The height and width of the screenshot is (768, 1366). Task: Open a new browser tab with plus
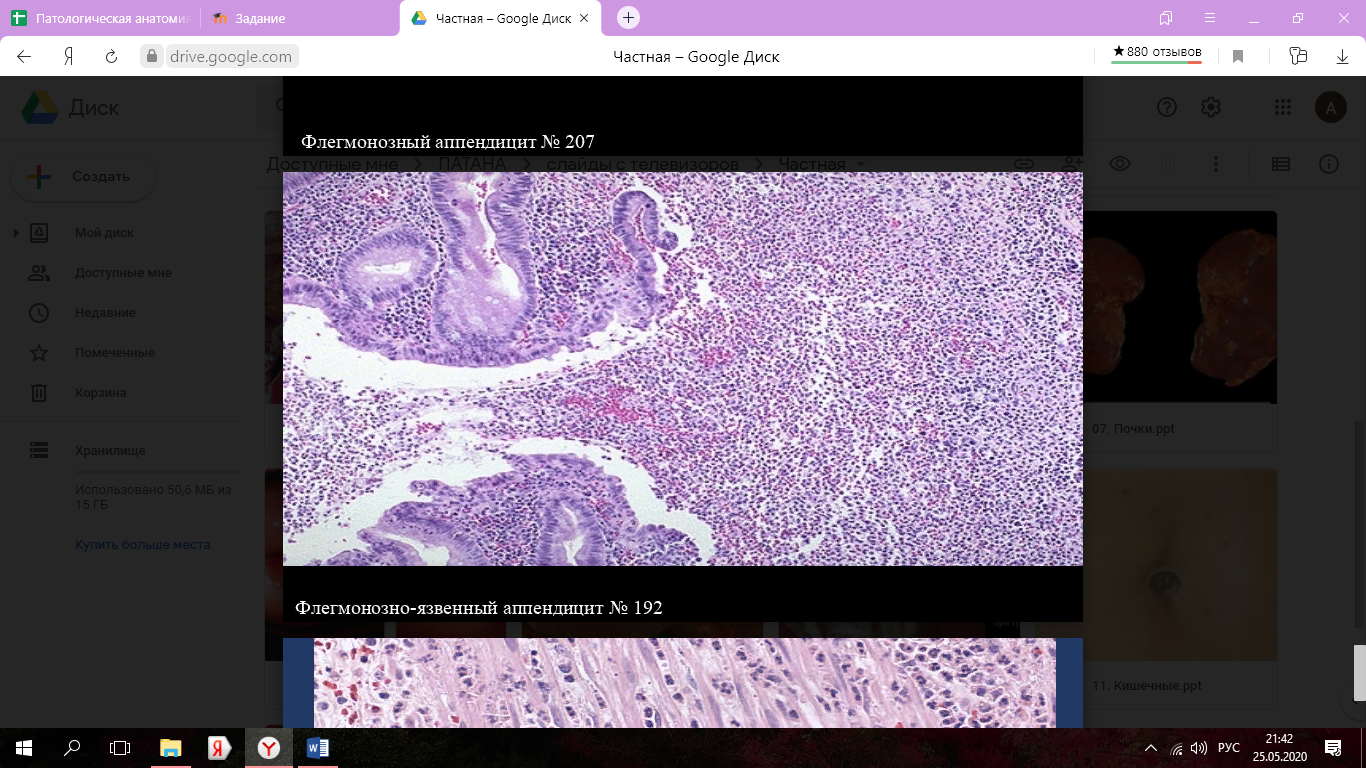tap(628, 18)
